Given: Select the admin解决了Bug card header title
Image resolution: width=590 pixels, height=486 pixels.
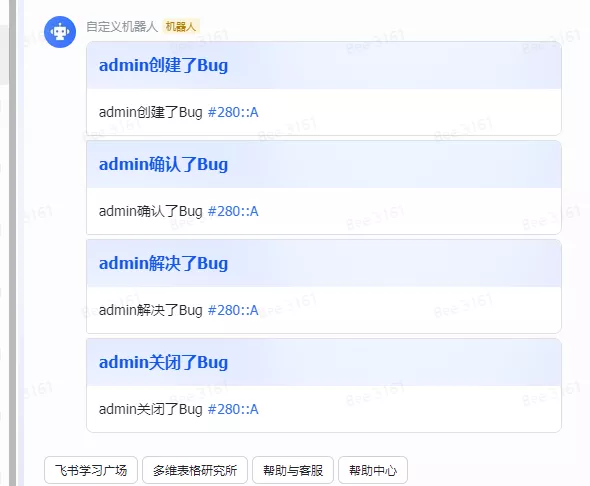Looking at the screenshot, I should [163, 263].
